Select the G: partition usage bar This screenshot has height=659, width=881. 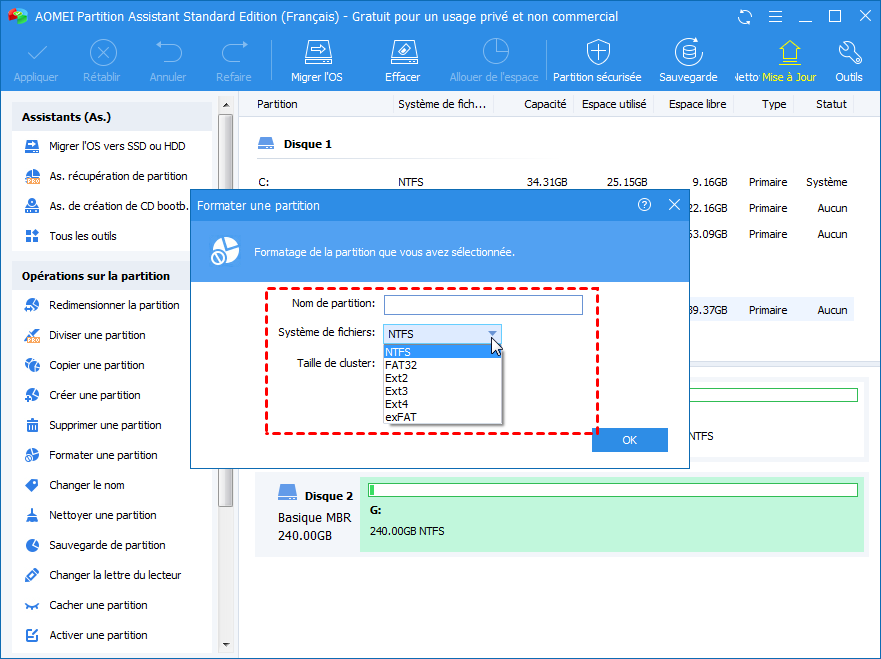click(x=612, y=490)
